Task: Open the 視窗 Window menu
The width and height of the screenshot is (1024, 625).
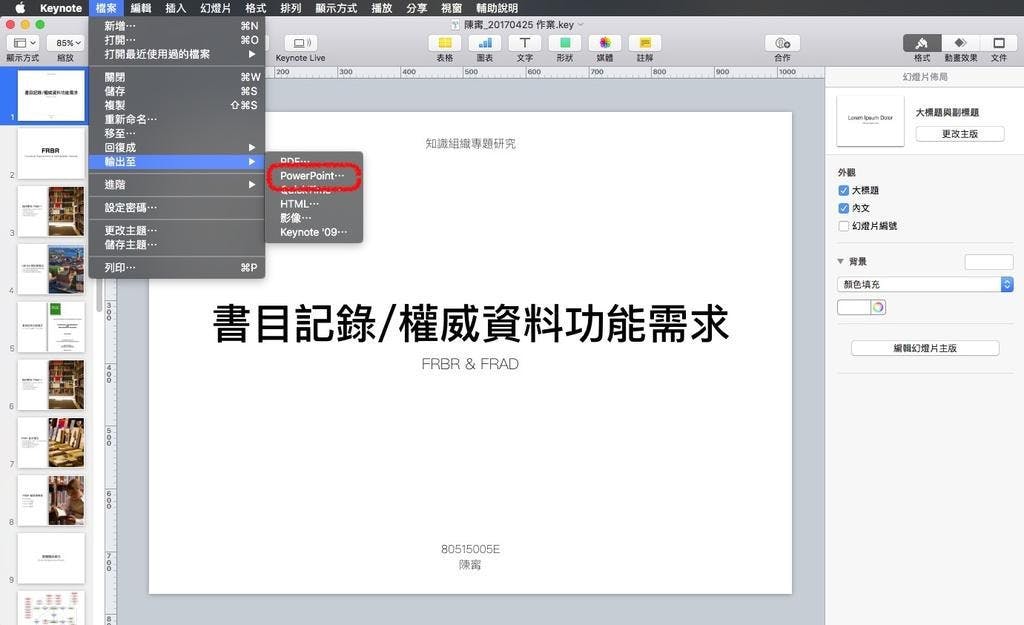Action: (451, 8)
